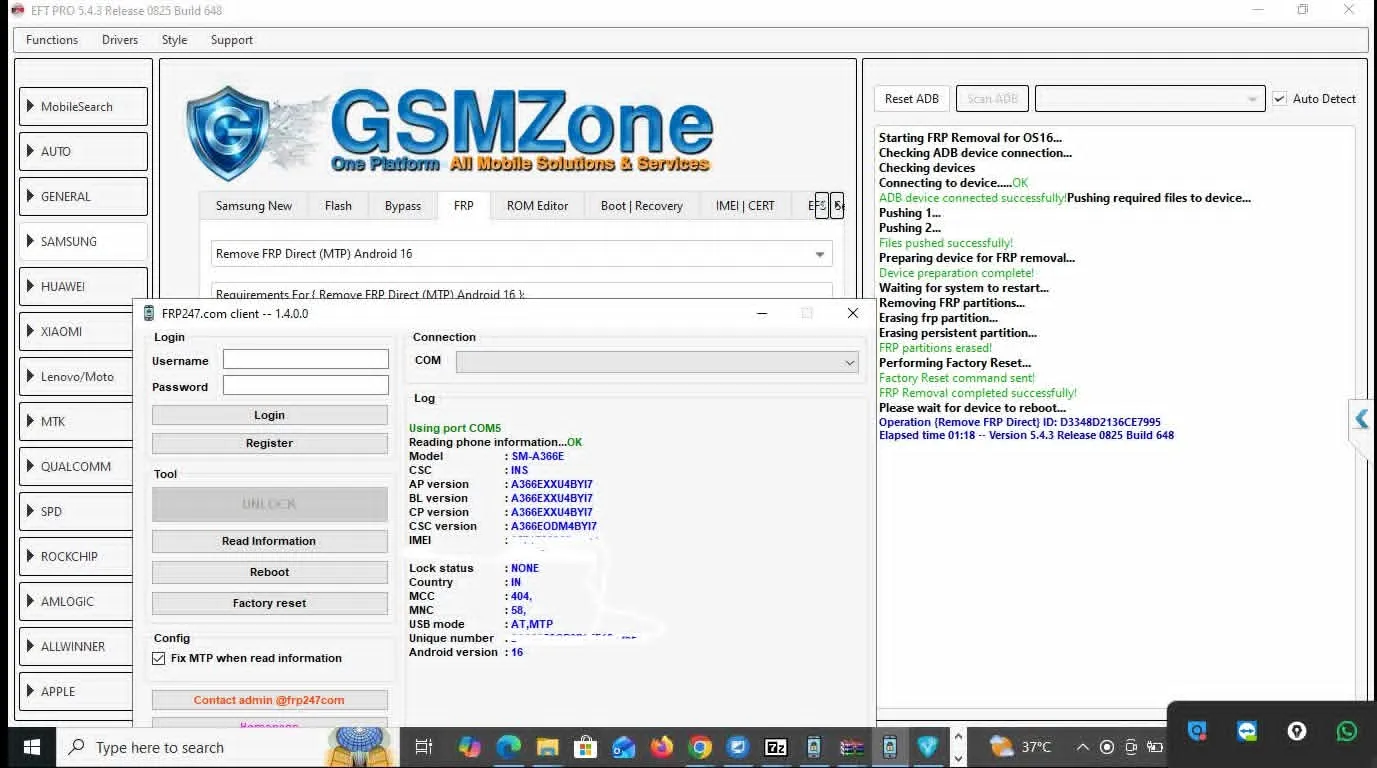The height and width of the screenshot is (768, 1377).
Task: Open the TeamViewer icon in the tray
Action: (1247, 732)
